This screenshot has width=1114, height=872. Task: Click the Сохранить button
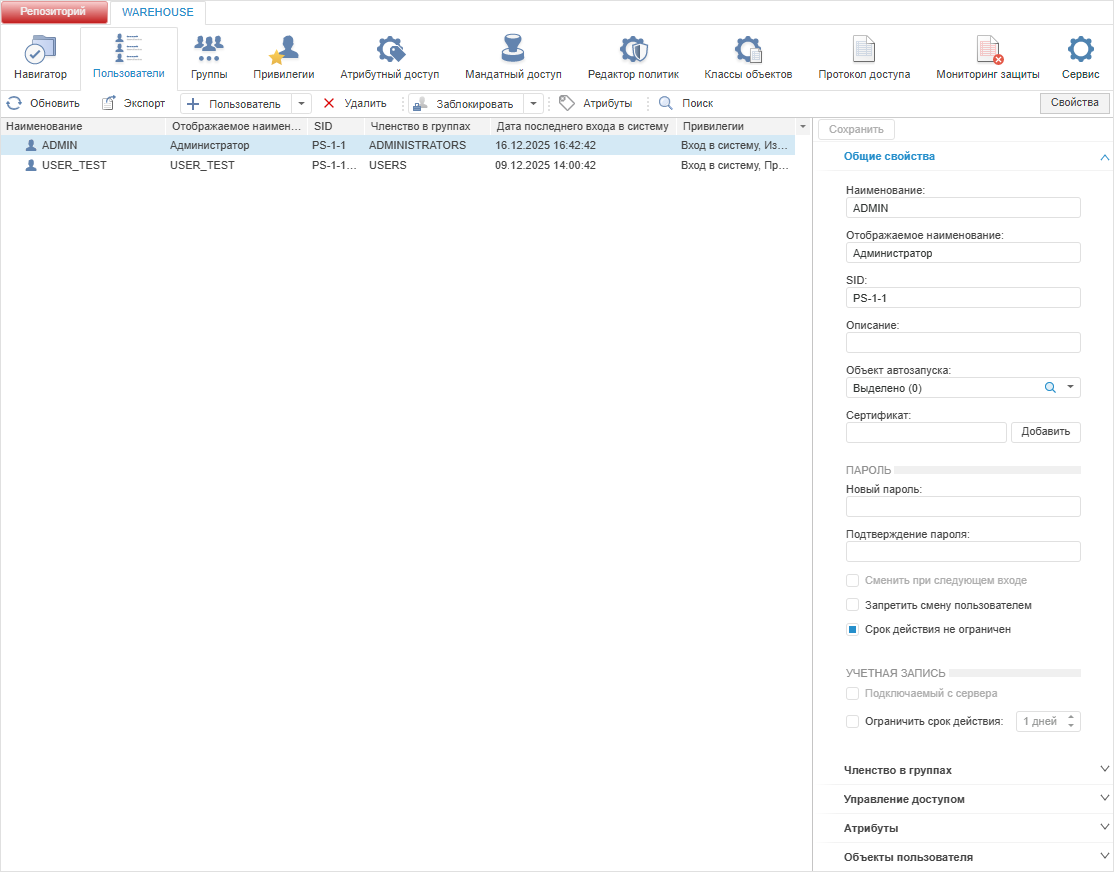pos(856,129)
